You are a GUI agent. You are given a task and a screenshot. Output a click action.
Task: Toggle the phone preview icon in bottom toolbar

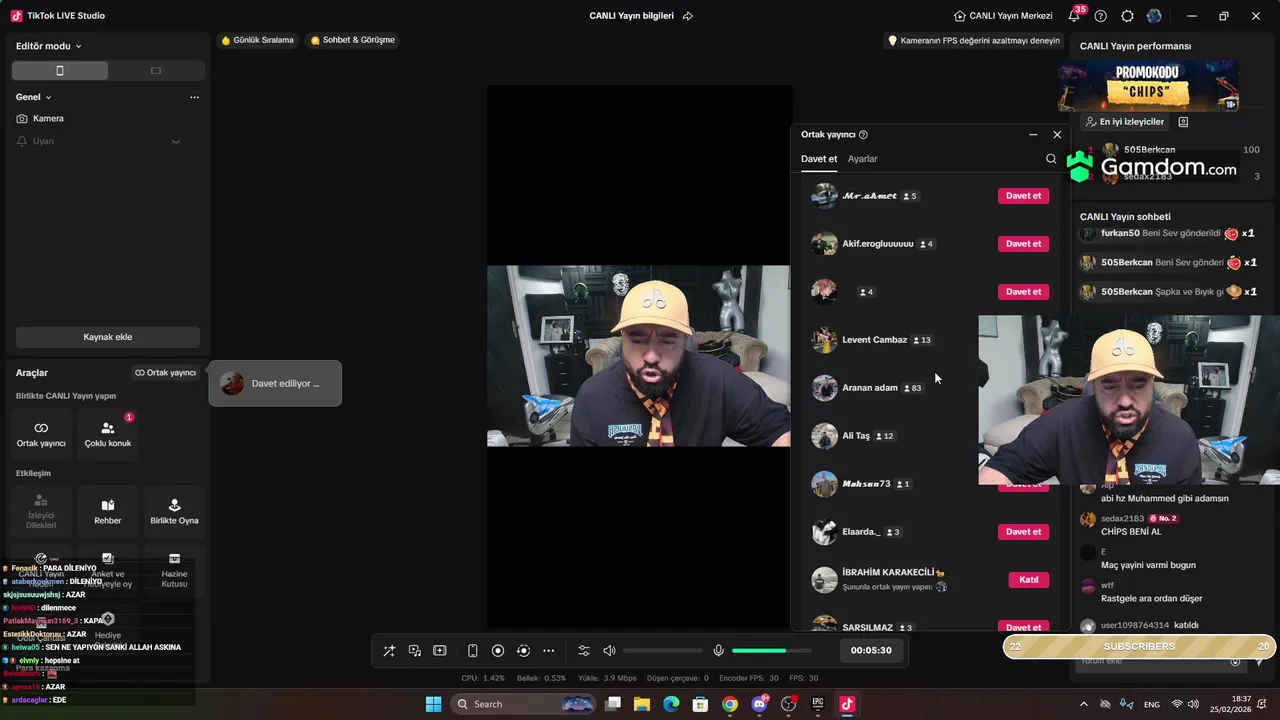(x=472, y=651)
